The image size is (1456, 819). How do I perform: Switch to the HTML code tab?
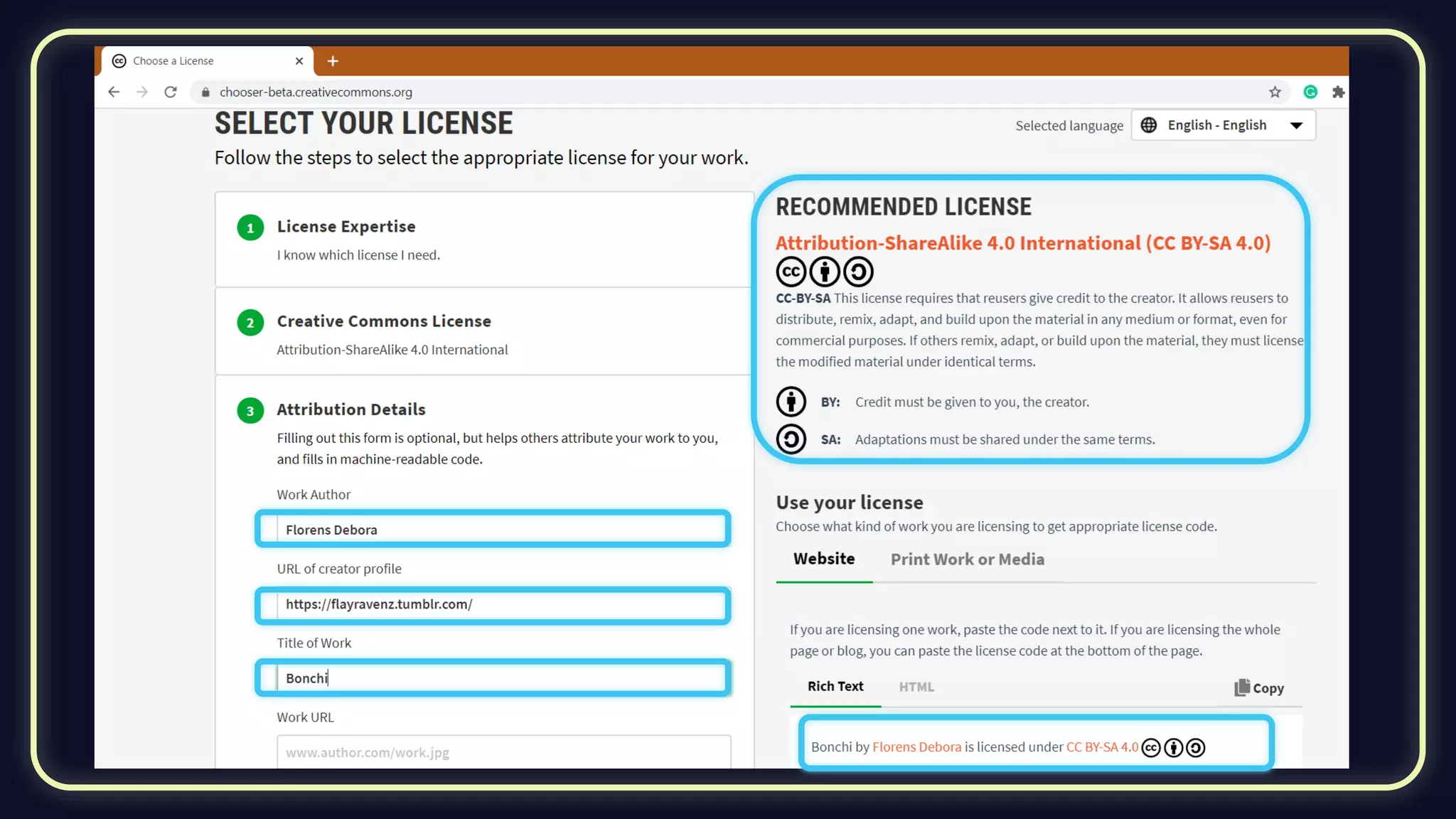(x=916, y=687)
